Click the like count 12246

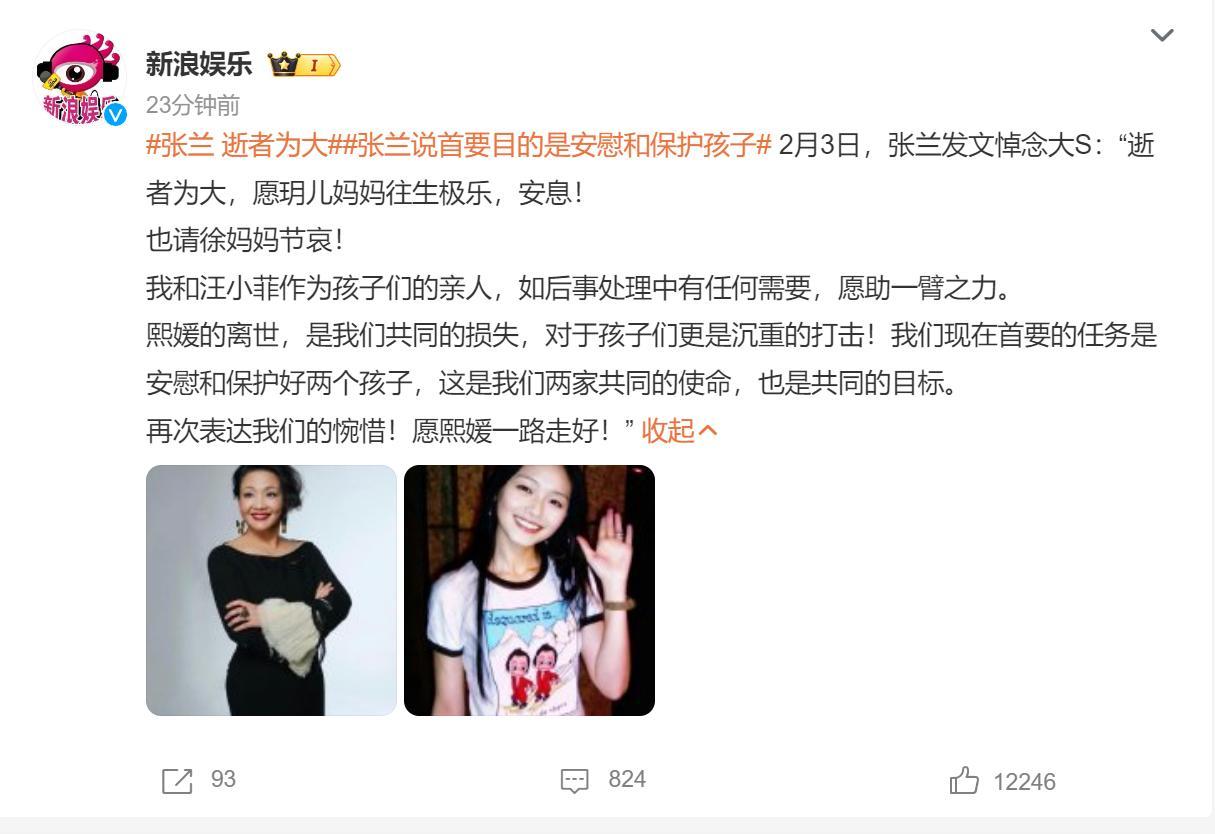tap(1024, 782)
